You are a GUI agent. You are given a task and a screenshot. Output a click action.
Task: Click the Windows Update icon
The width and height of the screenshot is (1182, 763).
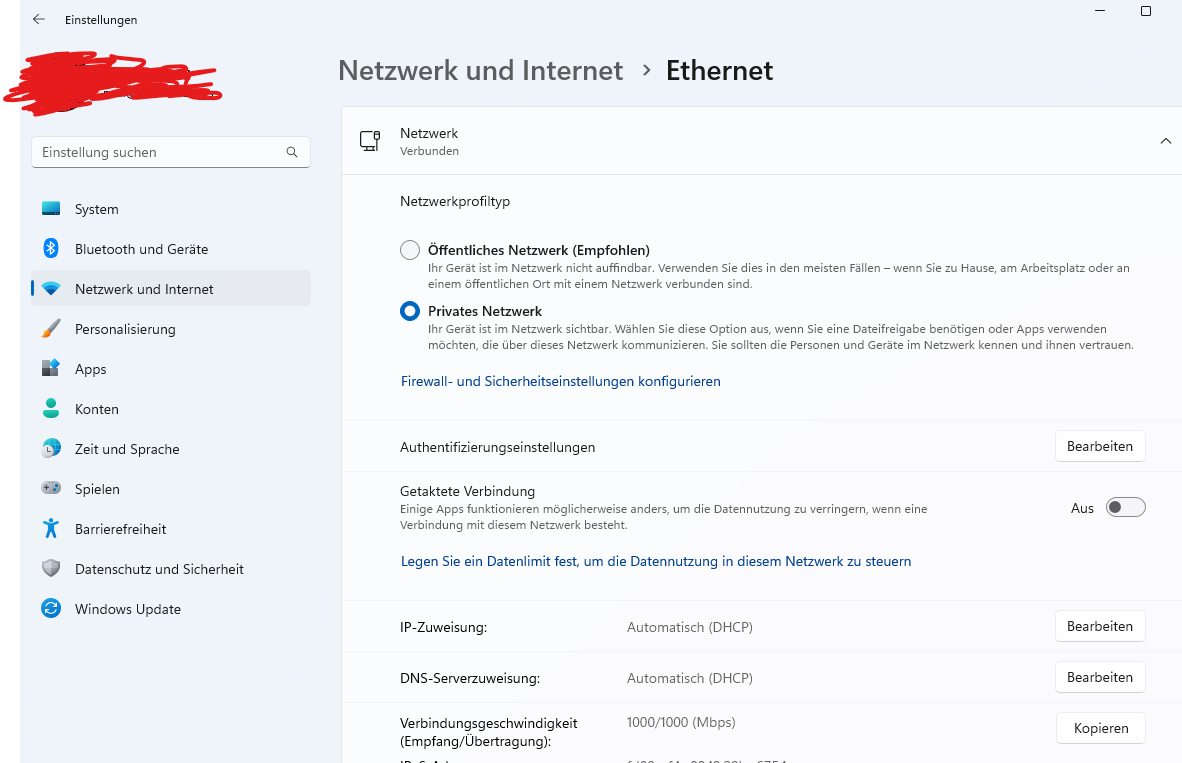[51, 609]
